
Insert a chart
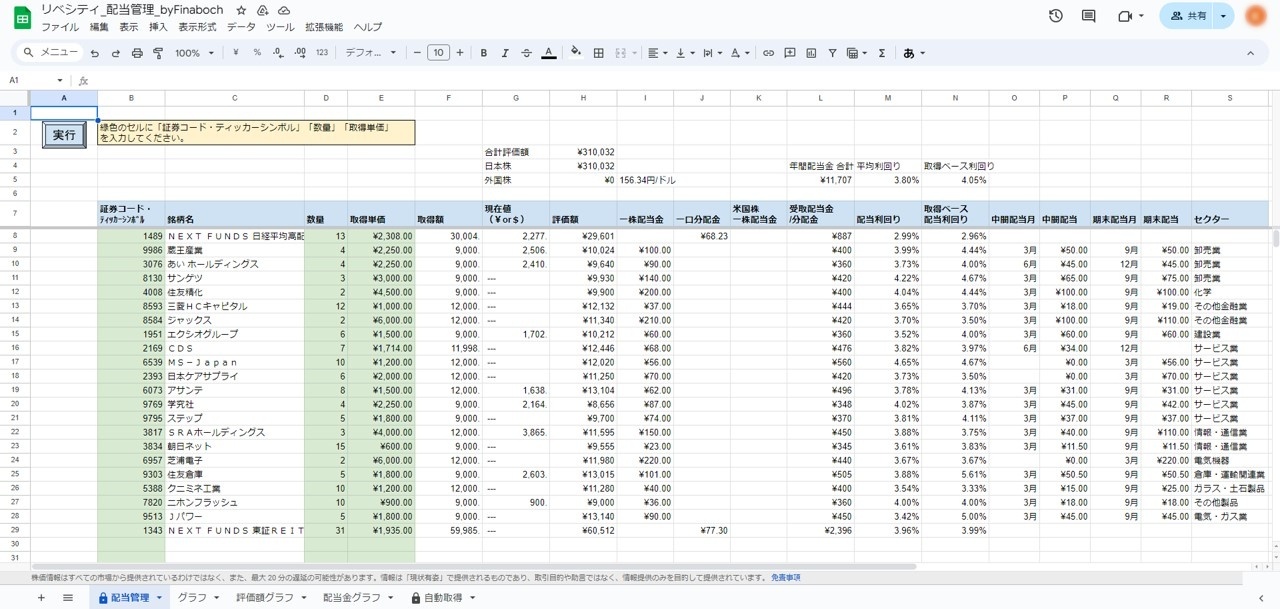pyautogui.click(x=811, y=53)
